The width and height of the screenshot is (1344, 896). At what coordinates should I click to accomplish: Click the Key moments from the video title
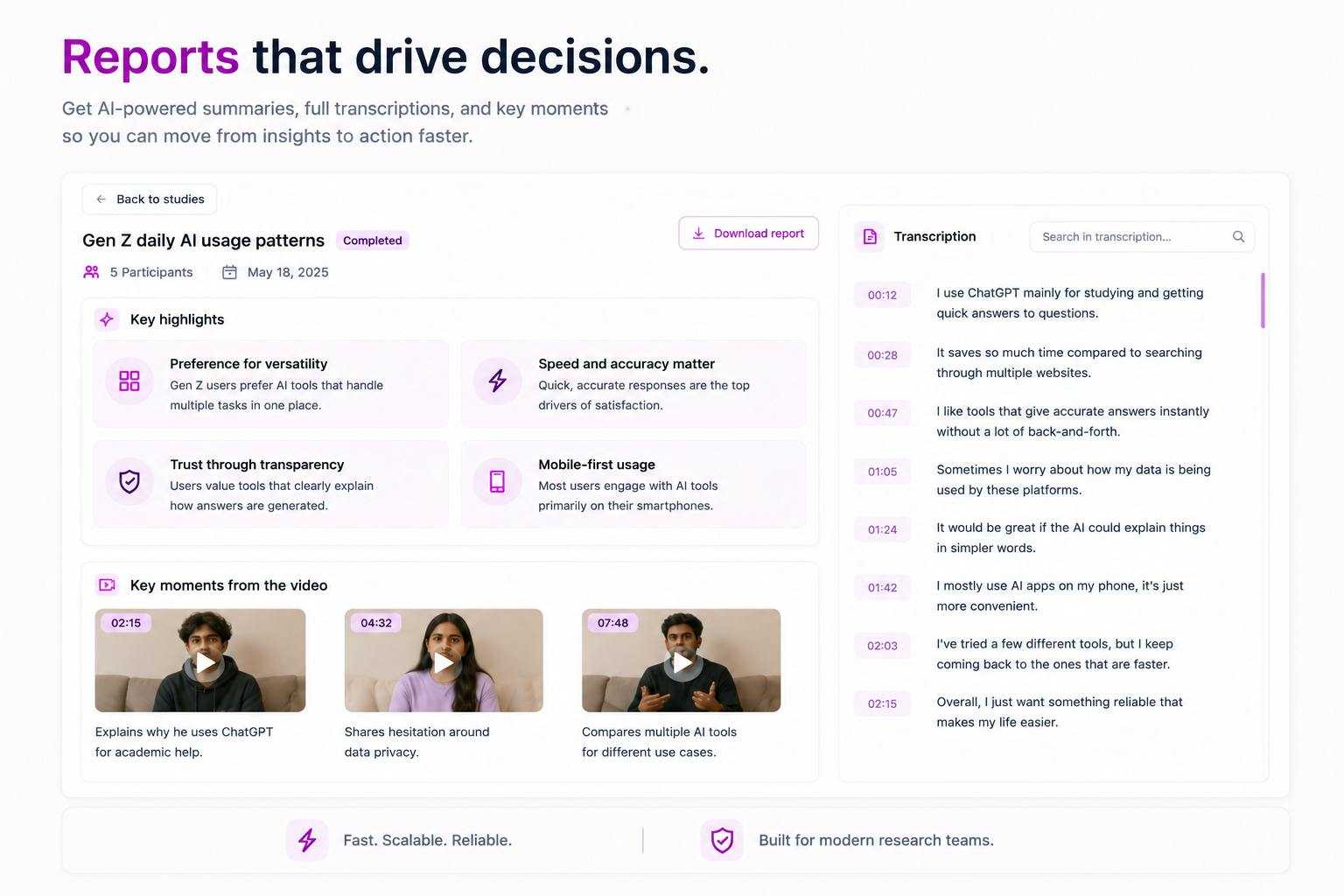(228, 585)
